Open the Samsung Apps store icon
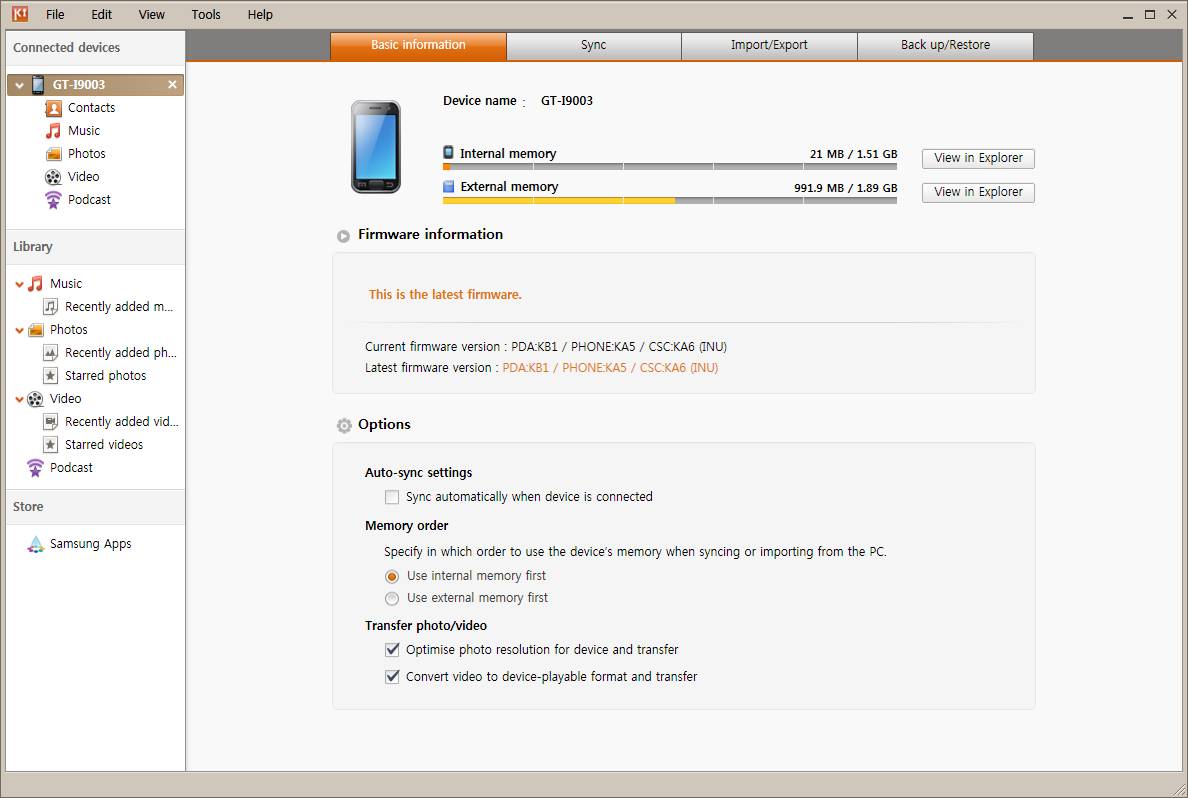The image size is (1188, 798). 36,544
